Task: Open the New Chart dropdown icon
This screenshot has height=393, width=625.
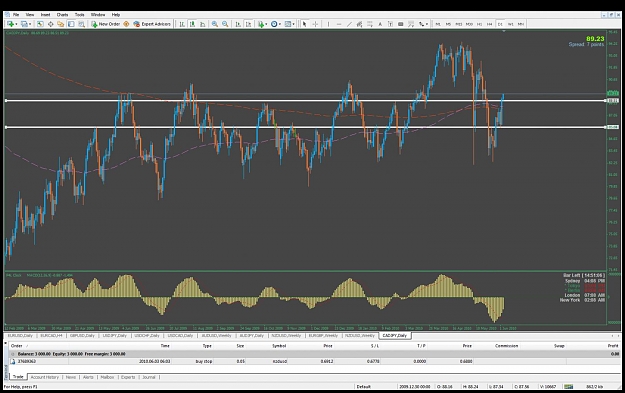Action: 12,24
